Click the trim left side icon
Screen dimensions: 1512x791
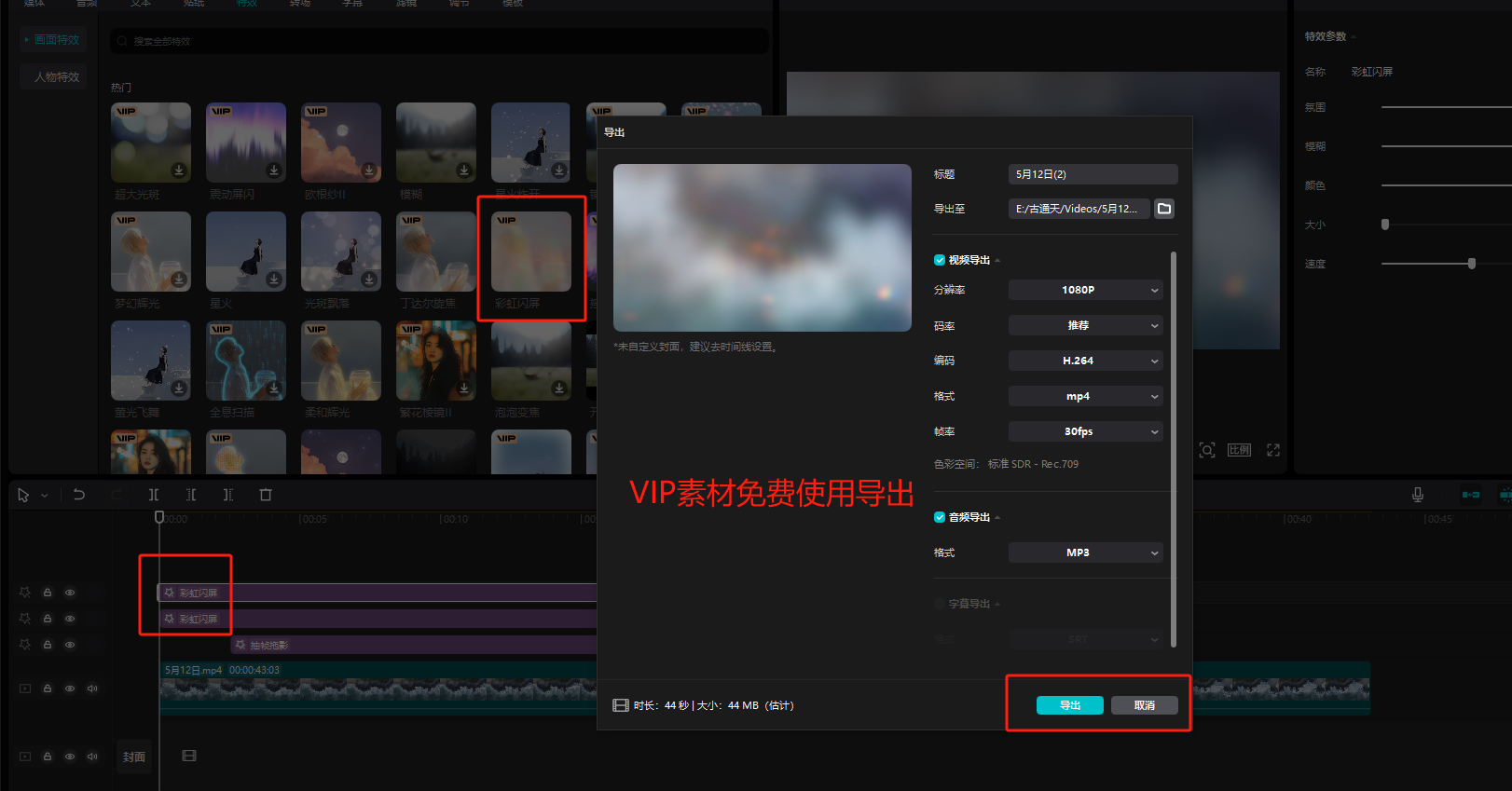(x=191, y=495)
